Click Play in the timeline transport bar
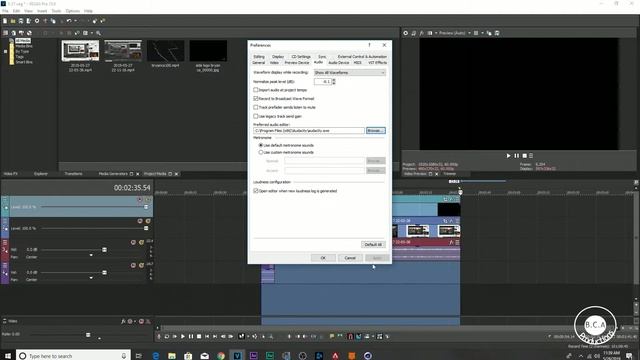Screen dimensions: 640x360 point(183,336)
